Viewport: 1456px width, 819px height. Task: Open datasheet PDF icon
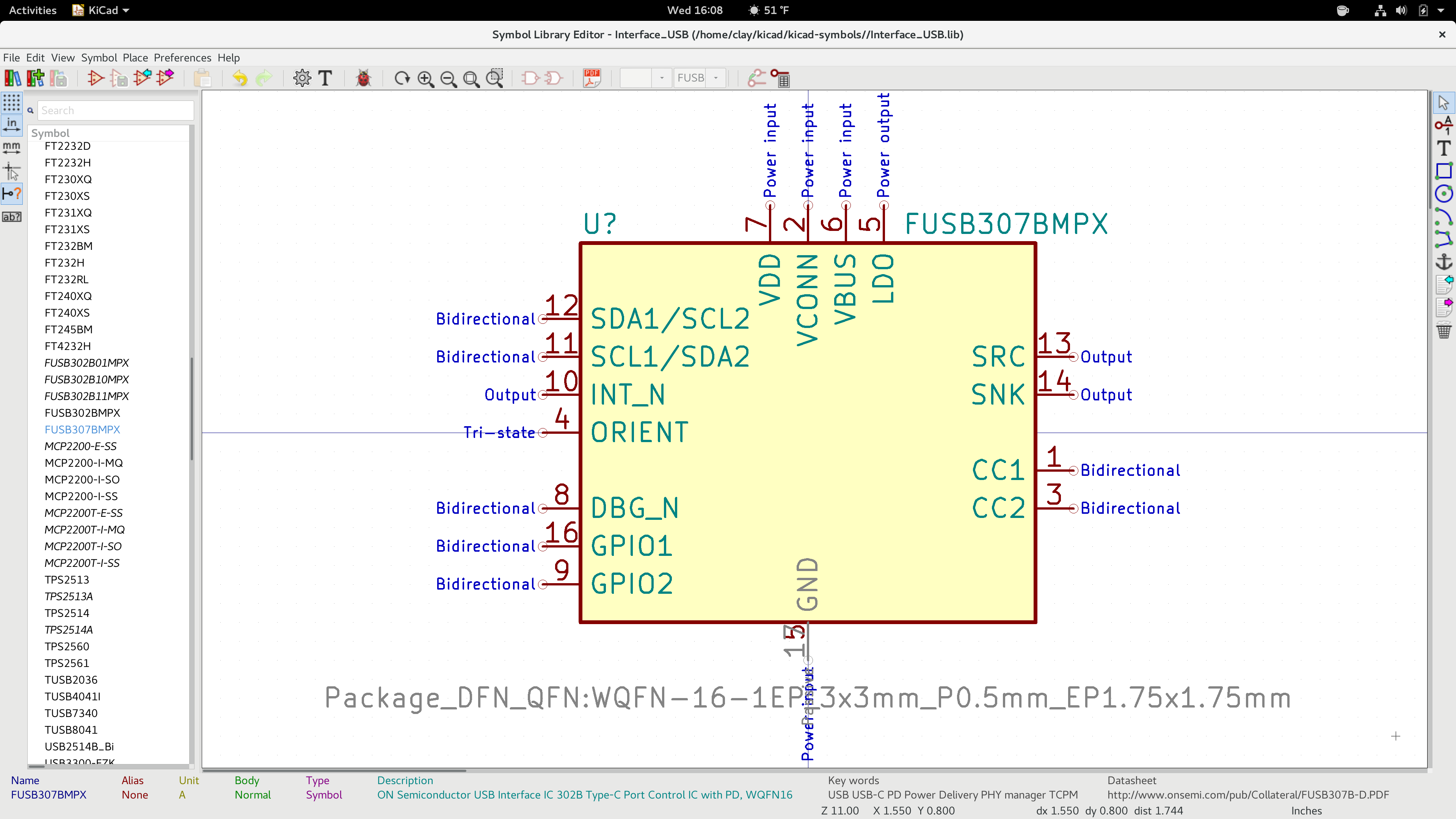click(x=592, y=78)
